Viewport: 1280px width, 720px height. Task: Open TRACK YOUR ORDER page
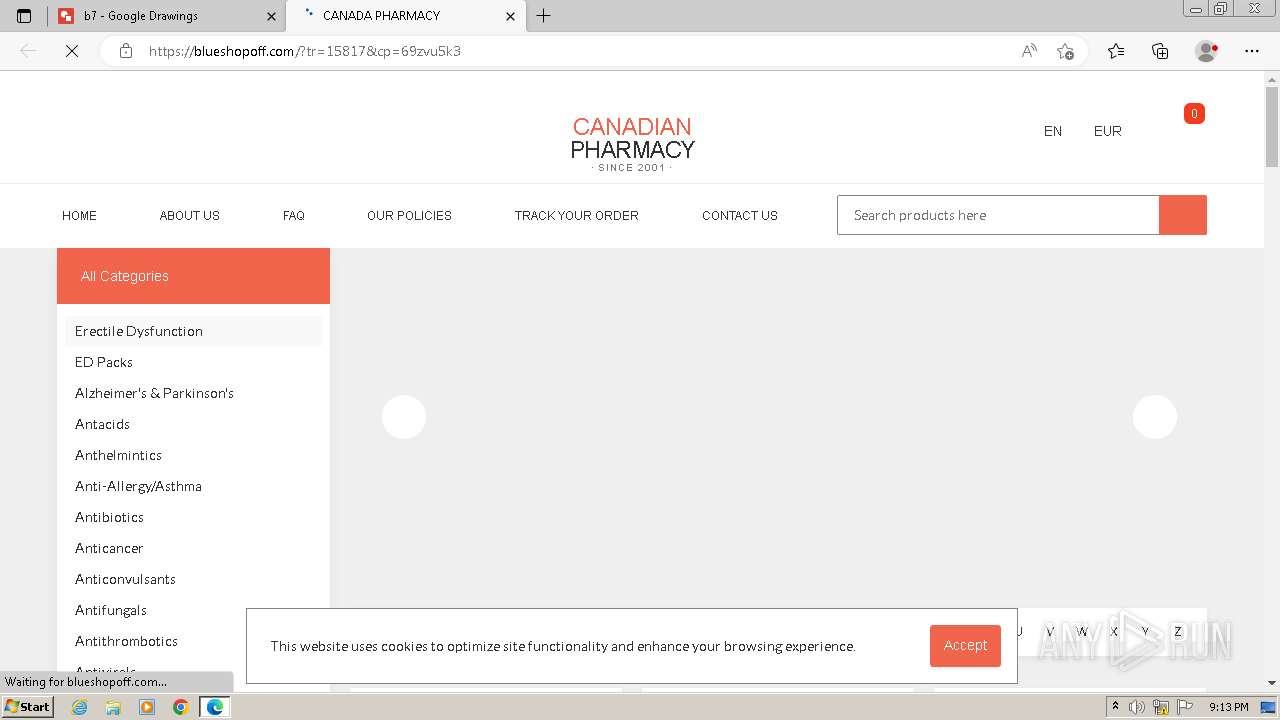pyautogui.click(x=576, y=215)
